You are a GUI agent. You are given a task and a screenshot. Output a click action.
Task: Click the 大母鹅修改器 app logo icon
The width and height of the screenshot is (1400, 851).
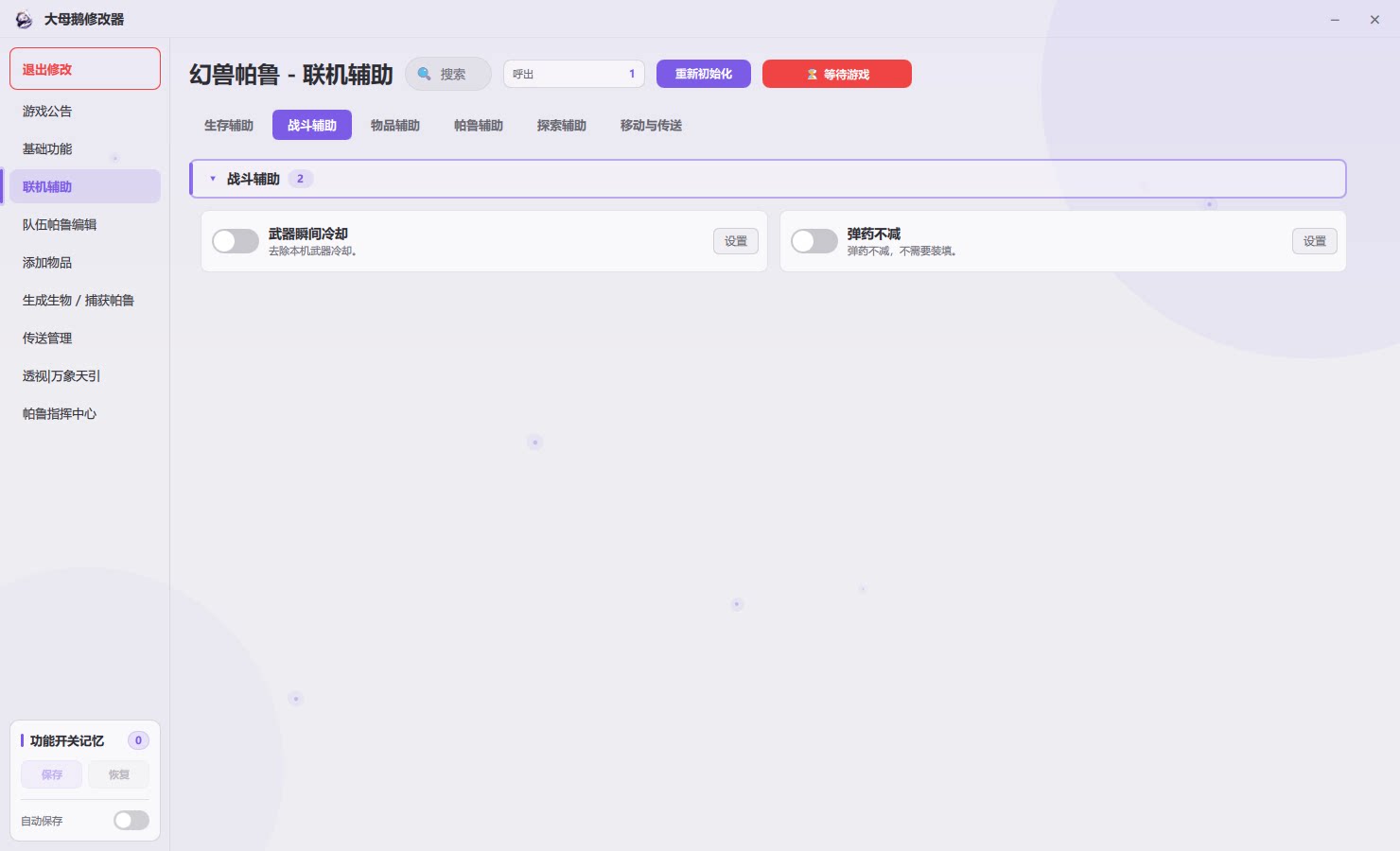[24, 19]
